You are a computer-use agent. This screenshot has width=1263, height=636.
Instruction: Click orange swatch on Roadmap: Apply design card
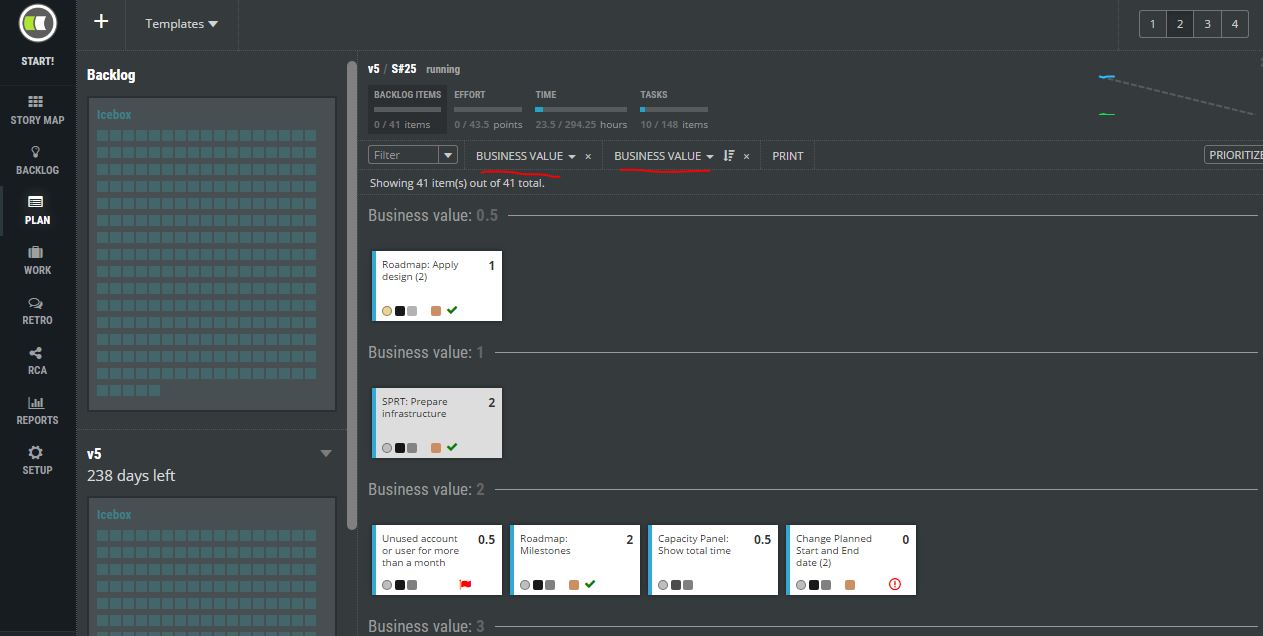tap(436, 311)
